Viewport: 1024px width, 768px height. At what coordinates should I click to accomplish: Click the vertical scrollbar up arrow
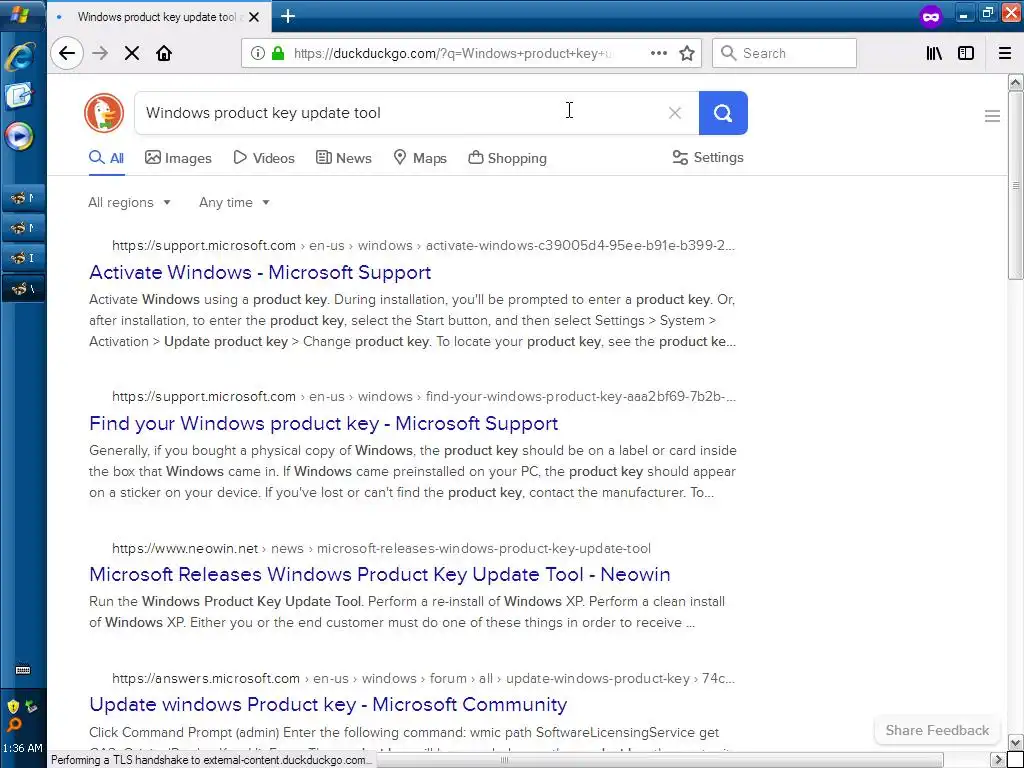(x=1015, y=82)
